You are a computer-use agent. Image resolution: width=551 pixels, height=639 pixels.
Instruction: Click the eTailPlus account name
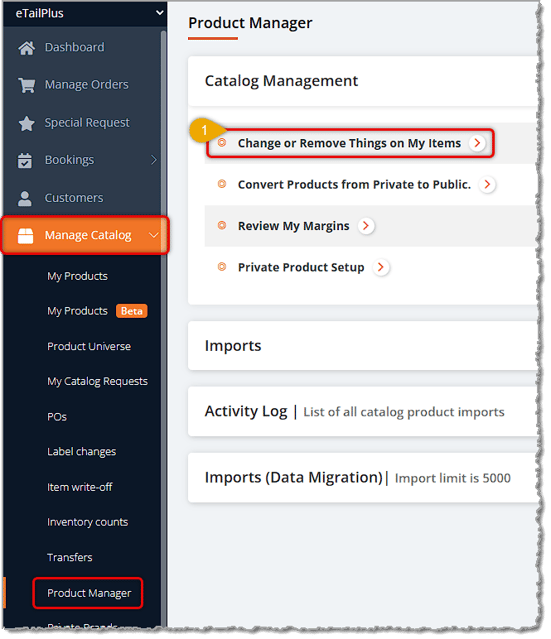coord(40,13)
